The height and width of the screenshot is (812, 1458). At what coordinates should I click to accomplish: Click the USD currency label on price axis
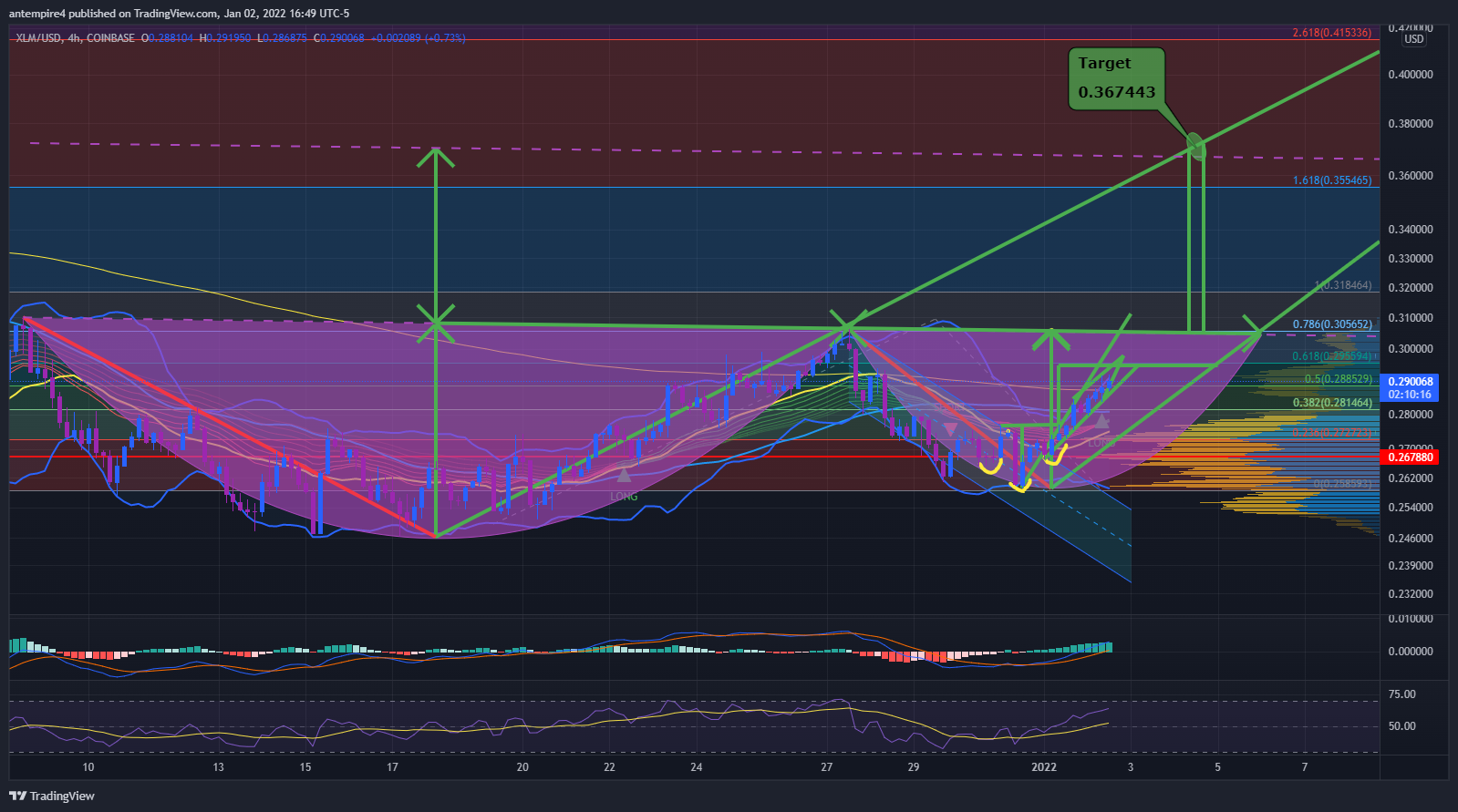pyautogui.click(x=1413, y=39)
